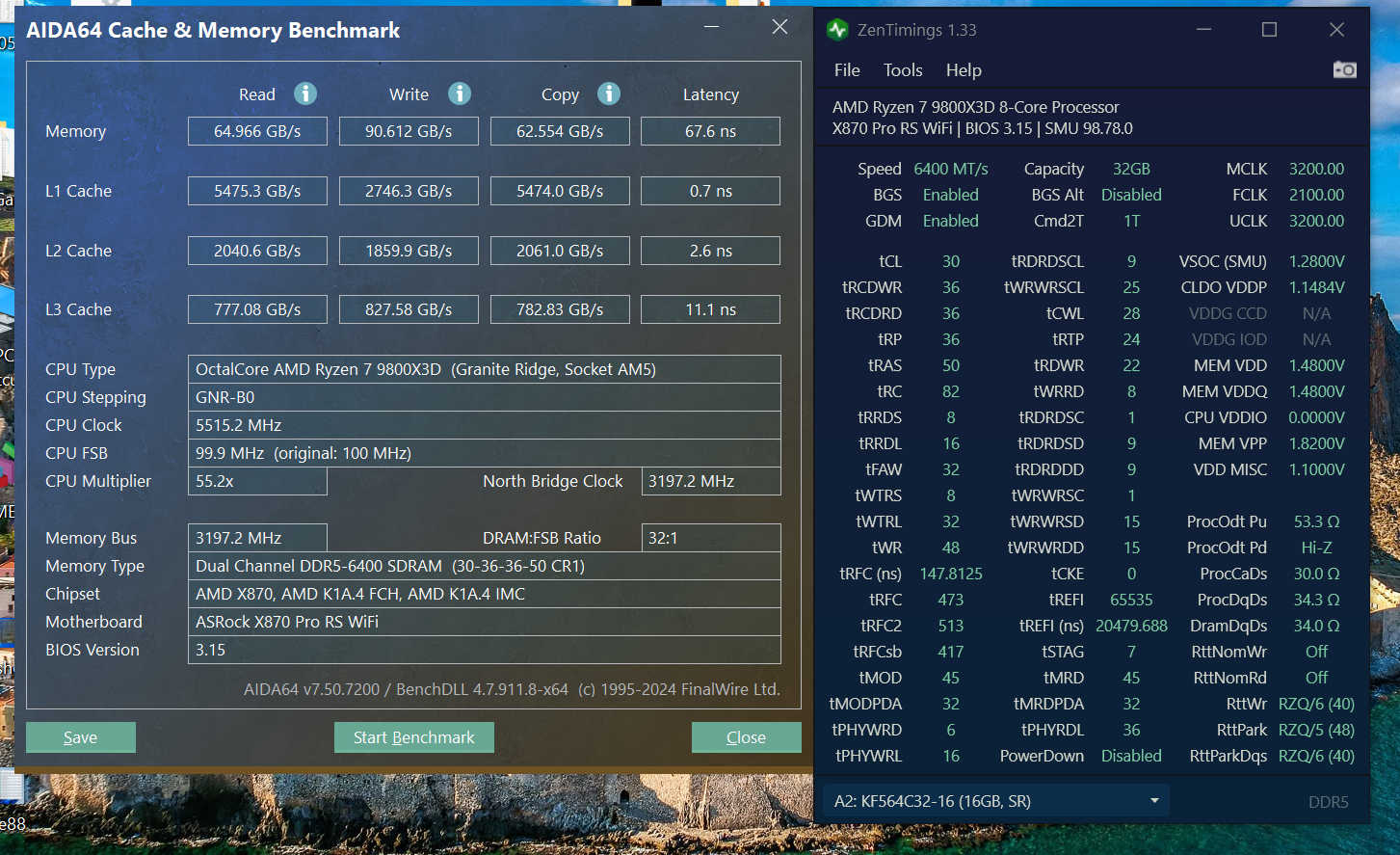Click the MEM VPP value 1.8200V

[1316, 443]
